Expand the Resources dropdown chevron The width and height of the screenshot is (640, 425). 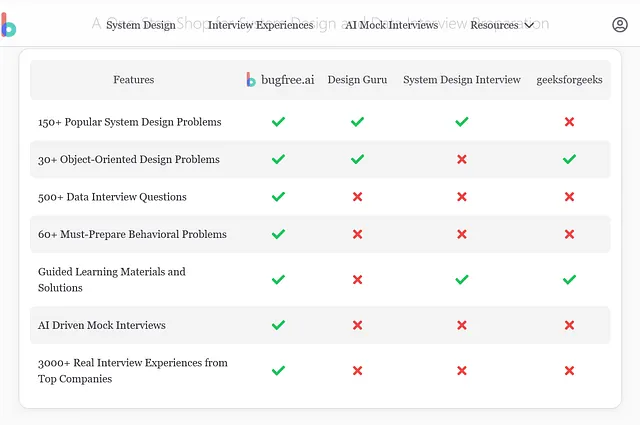(x=529, y=25)
